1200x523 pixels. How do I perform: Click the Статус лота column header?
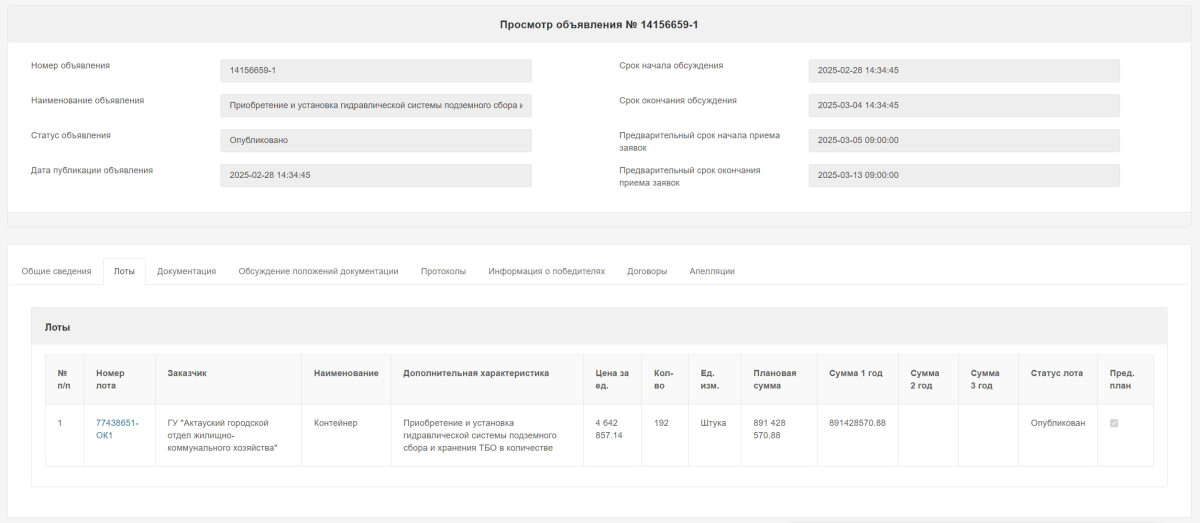1056,373
